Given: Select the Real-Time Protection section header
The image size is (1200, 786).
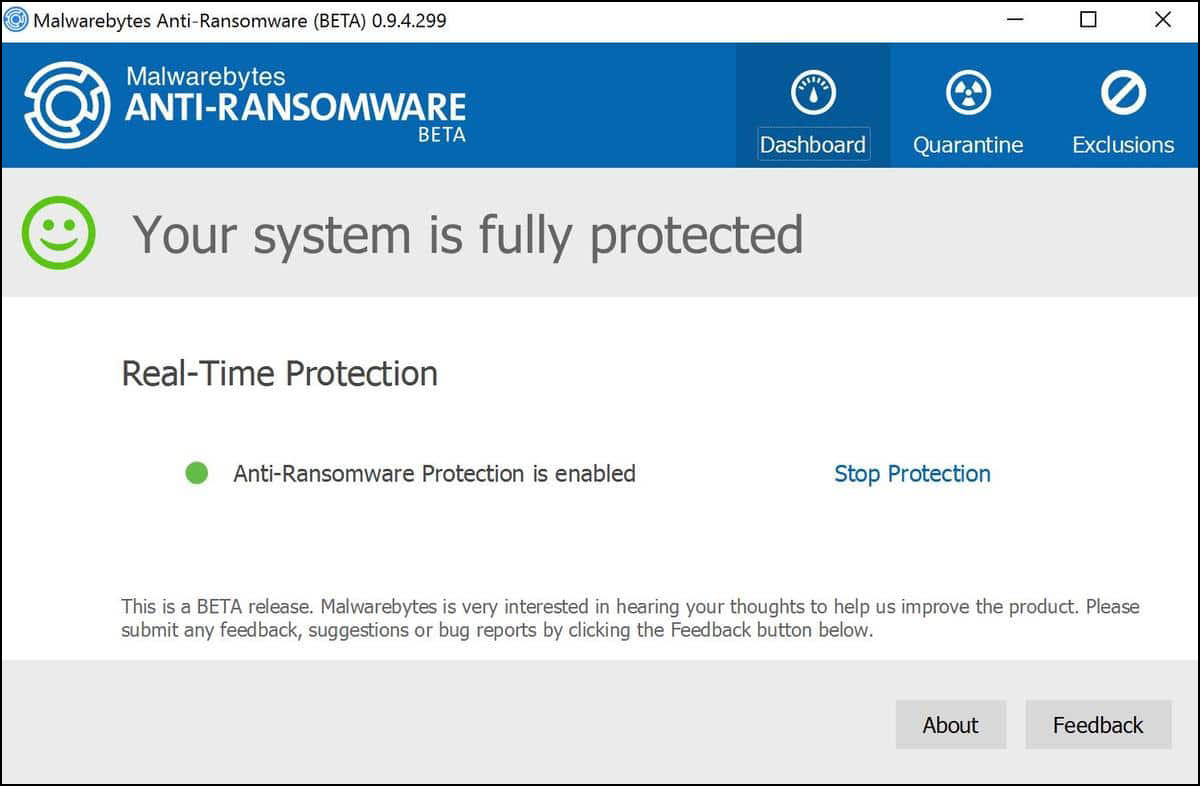Looking at the screenshot, I should (279, 373).
